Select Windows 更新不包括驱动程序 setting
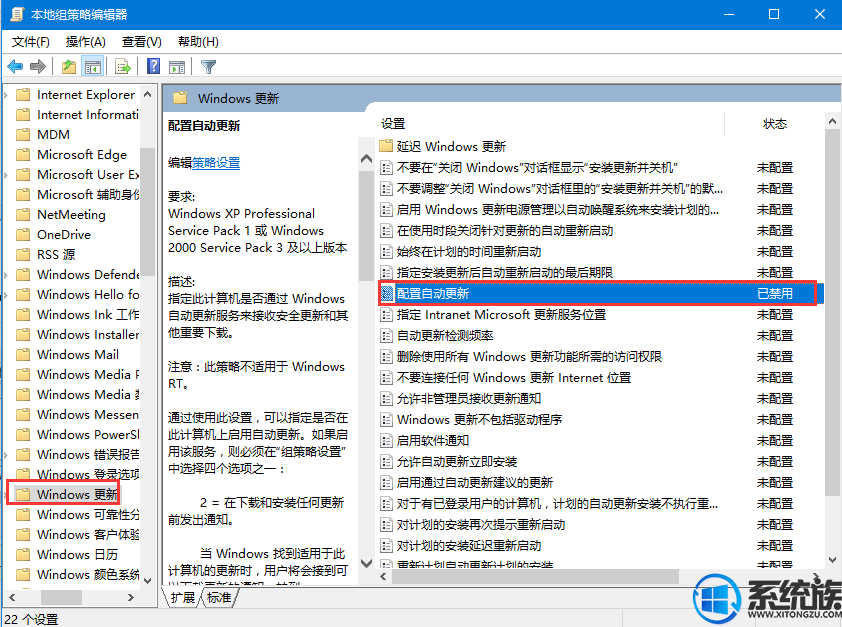Image resolution: width=842 pixels, height=627 pixels. click(x=479, y=419)
